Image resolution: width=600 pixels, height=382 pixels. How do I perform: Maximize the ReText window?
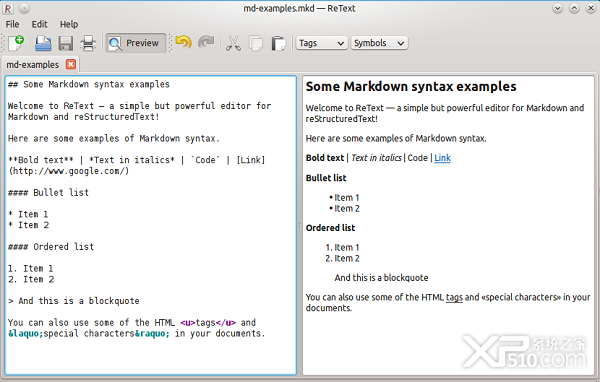[574, 8]
